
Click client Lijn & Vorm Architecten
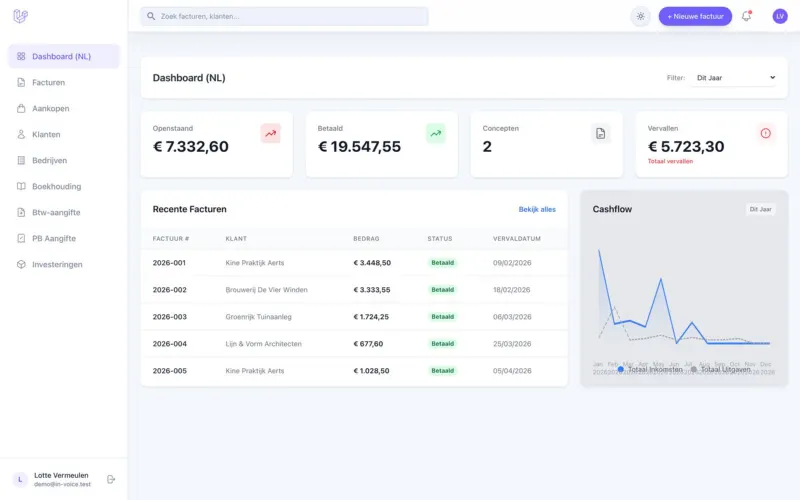tap(263, 344)
